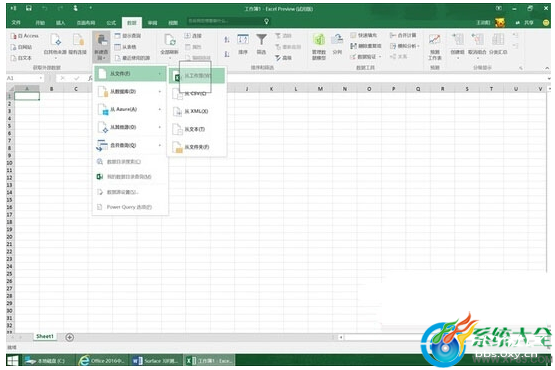Image resolution: width=555 pixels, height=370 pixels.
Task: Click Data Catalog Search menu item
Action: click(130, 162)
